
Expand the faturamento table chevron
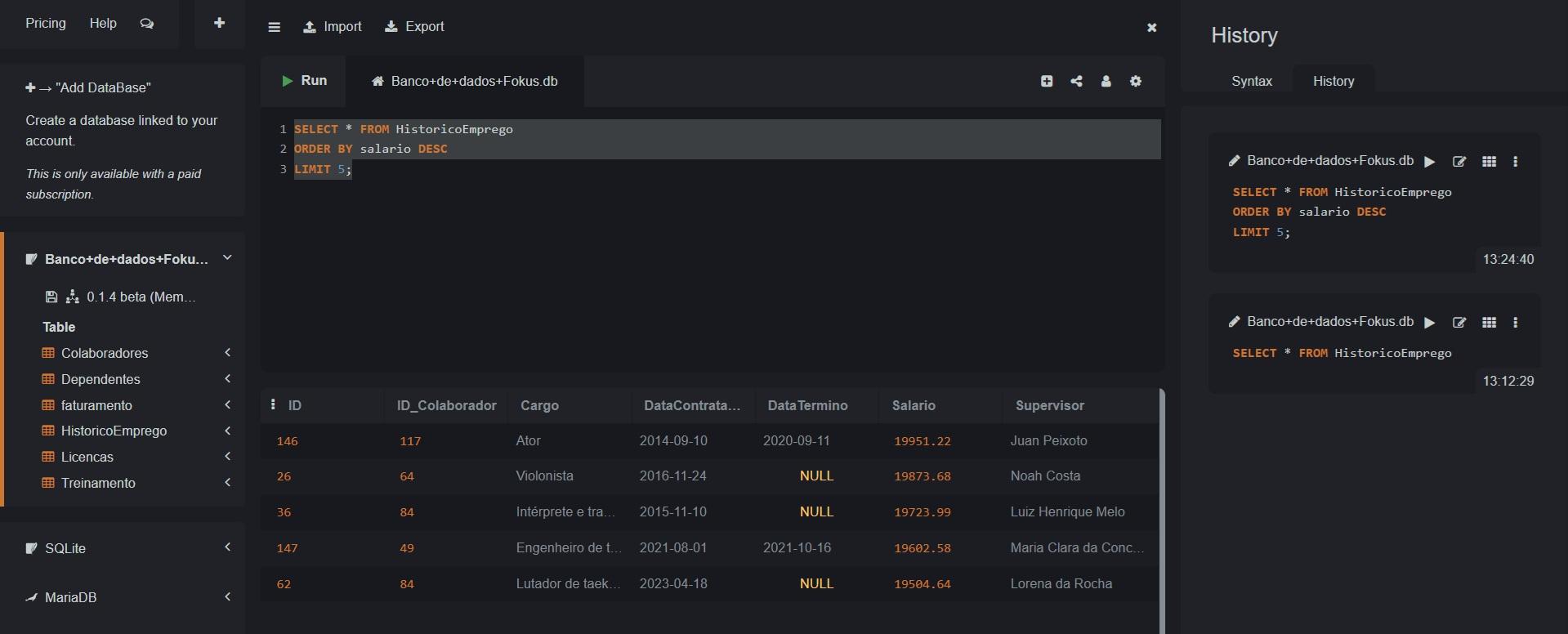tap(228, 404)
